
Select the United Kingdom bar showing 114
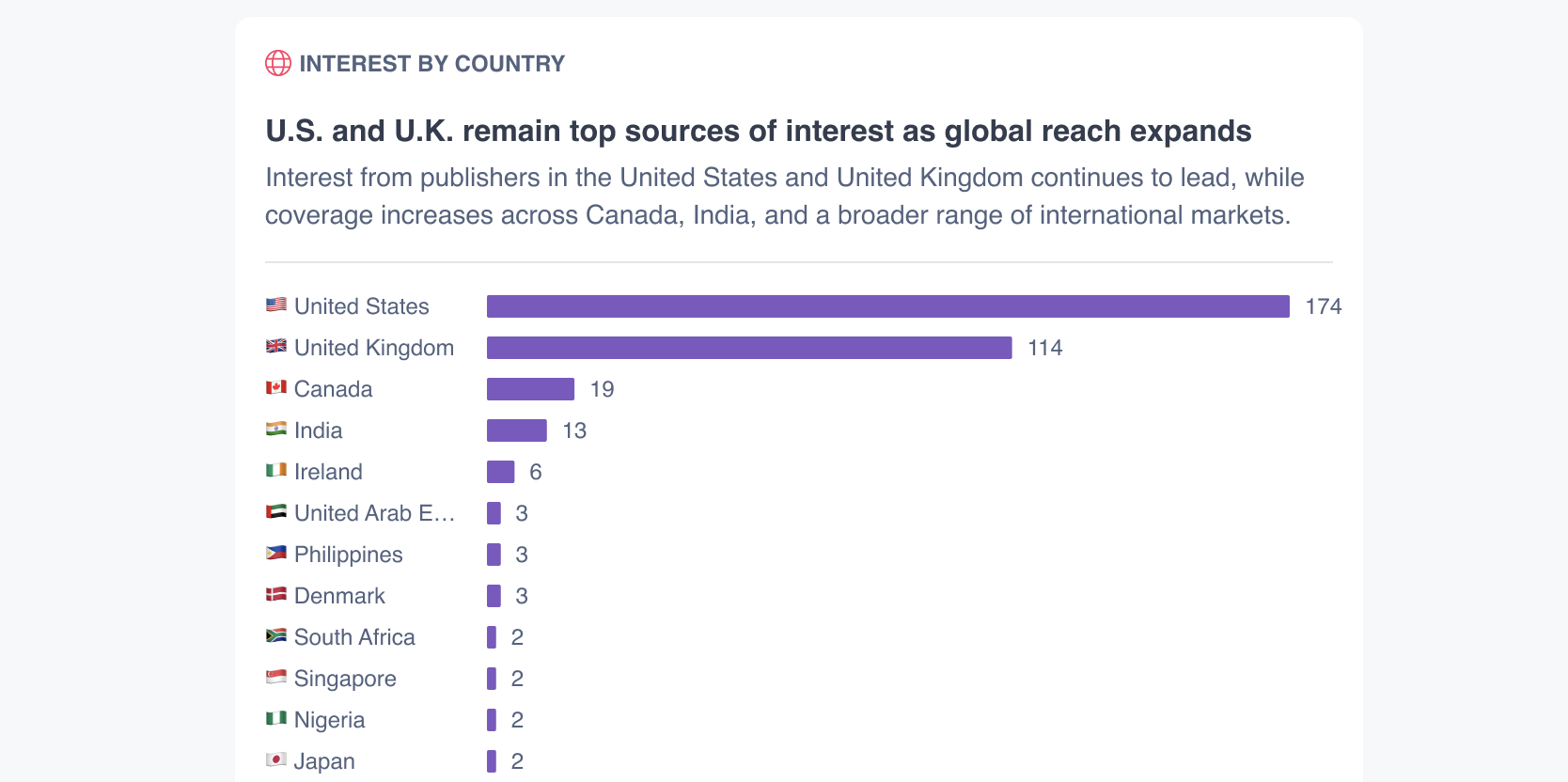tap(749, 348)
